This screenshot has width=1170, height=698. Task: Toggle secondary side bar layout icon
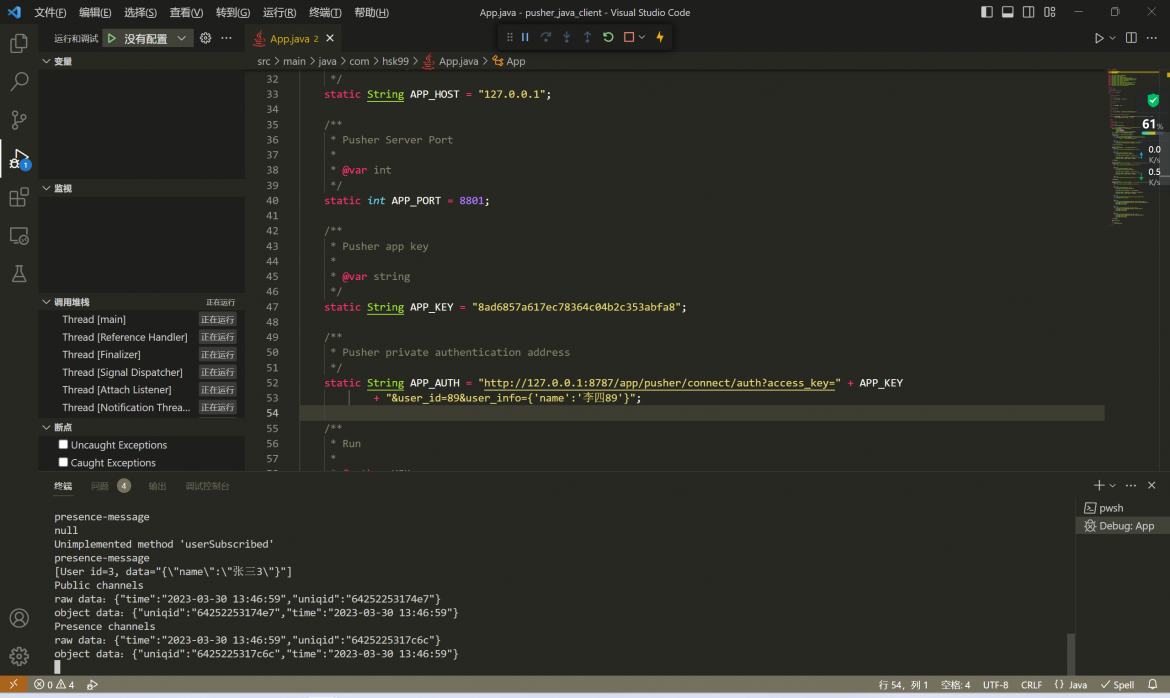click(1028, 12)
